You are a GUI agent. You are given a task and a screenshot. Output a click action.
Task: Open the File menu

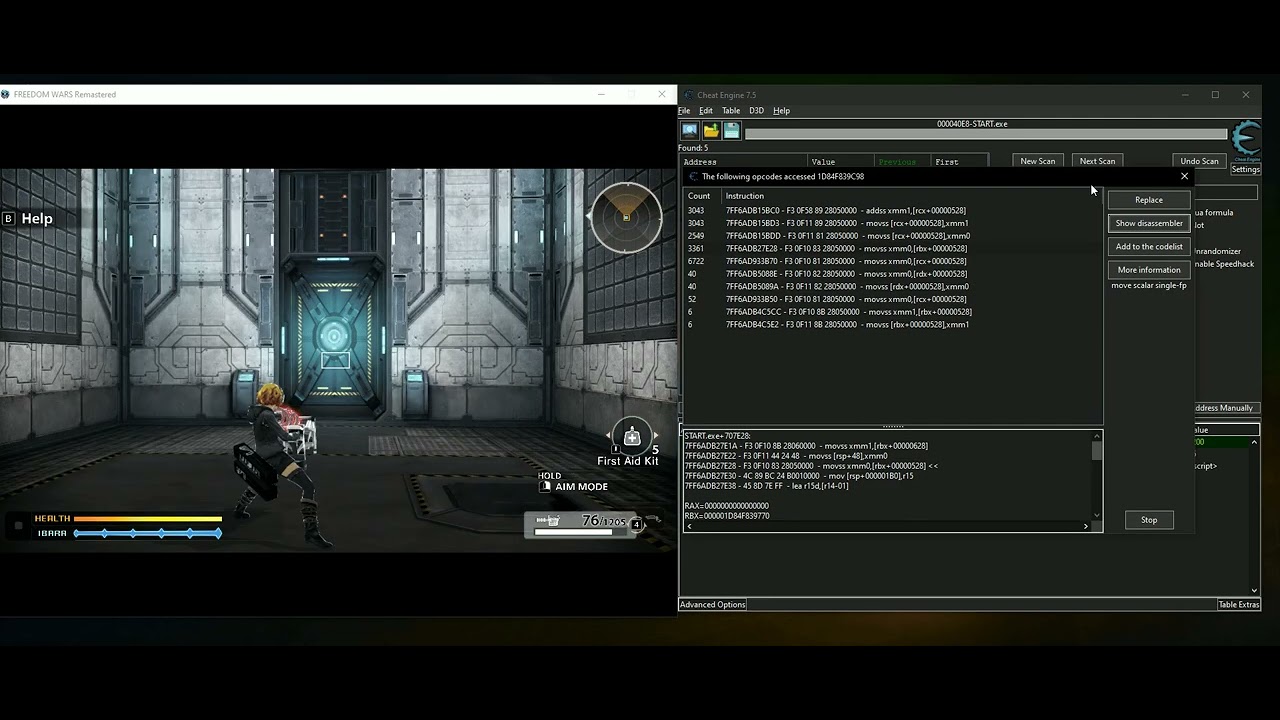pyautogui.click(x=684, y=111)
